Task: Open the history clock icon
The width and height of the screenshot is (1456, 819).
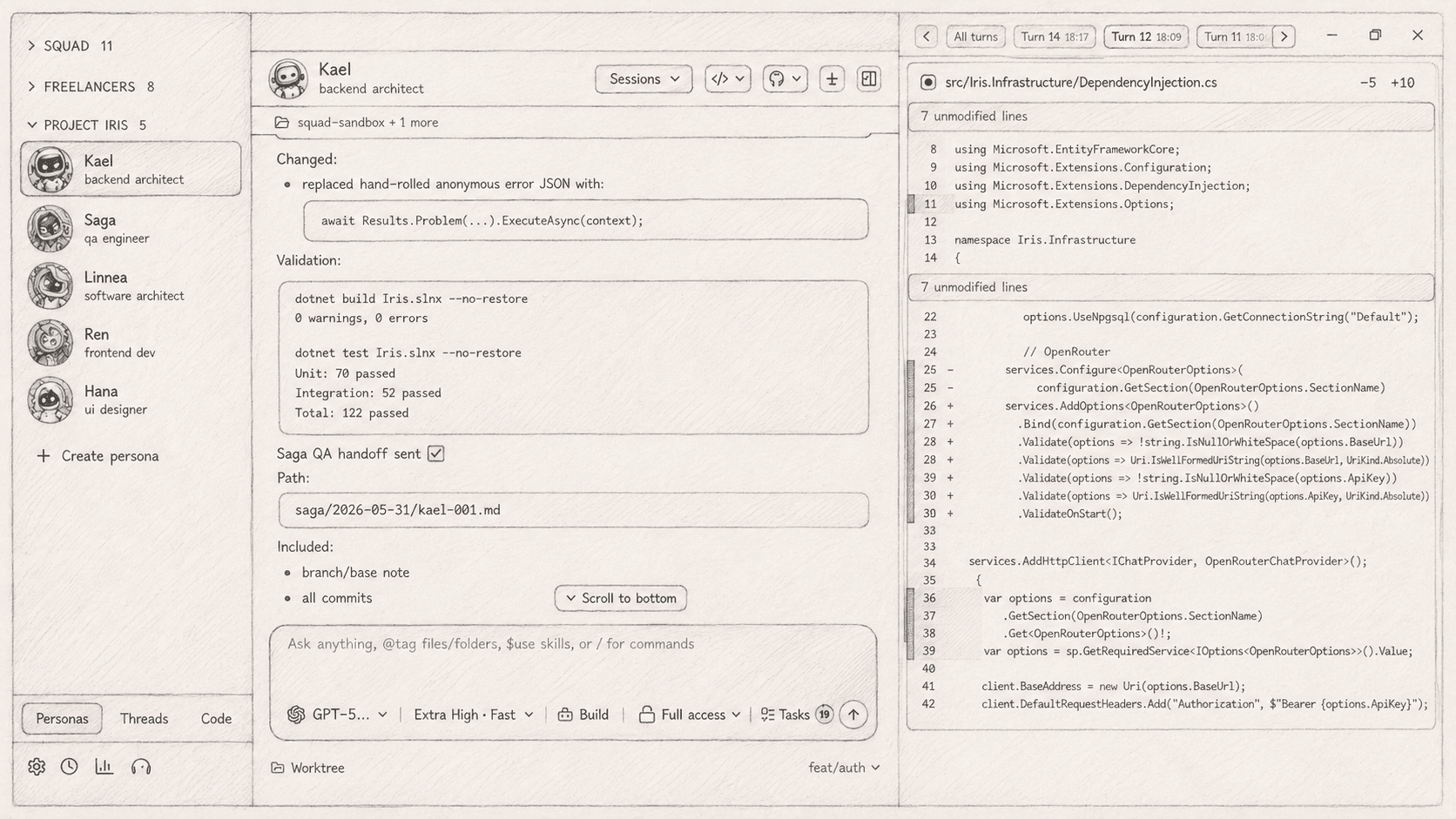Action: coord(70,767)
